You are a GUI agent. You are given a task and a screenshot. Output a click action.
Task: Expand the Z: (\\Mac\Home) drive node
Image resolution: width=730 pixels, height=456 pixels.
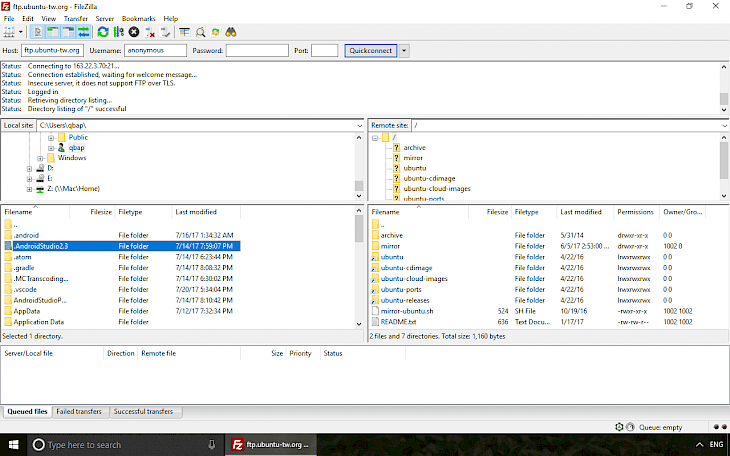click(29, 189)
